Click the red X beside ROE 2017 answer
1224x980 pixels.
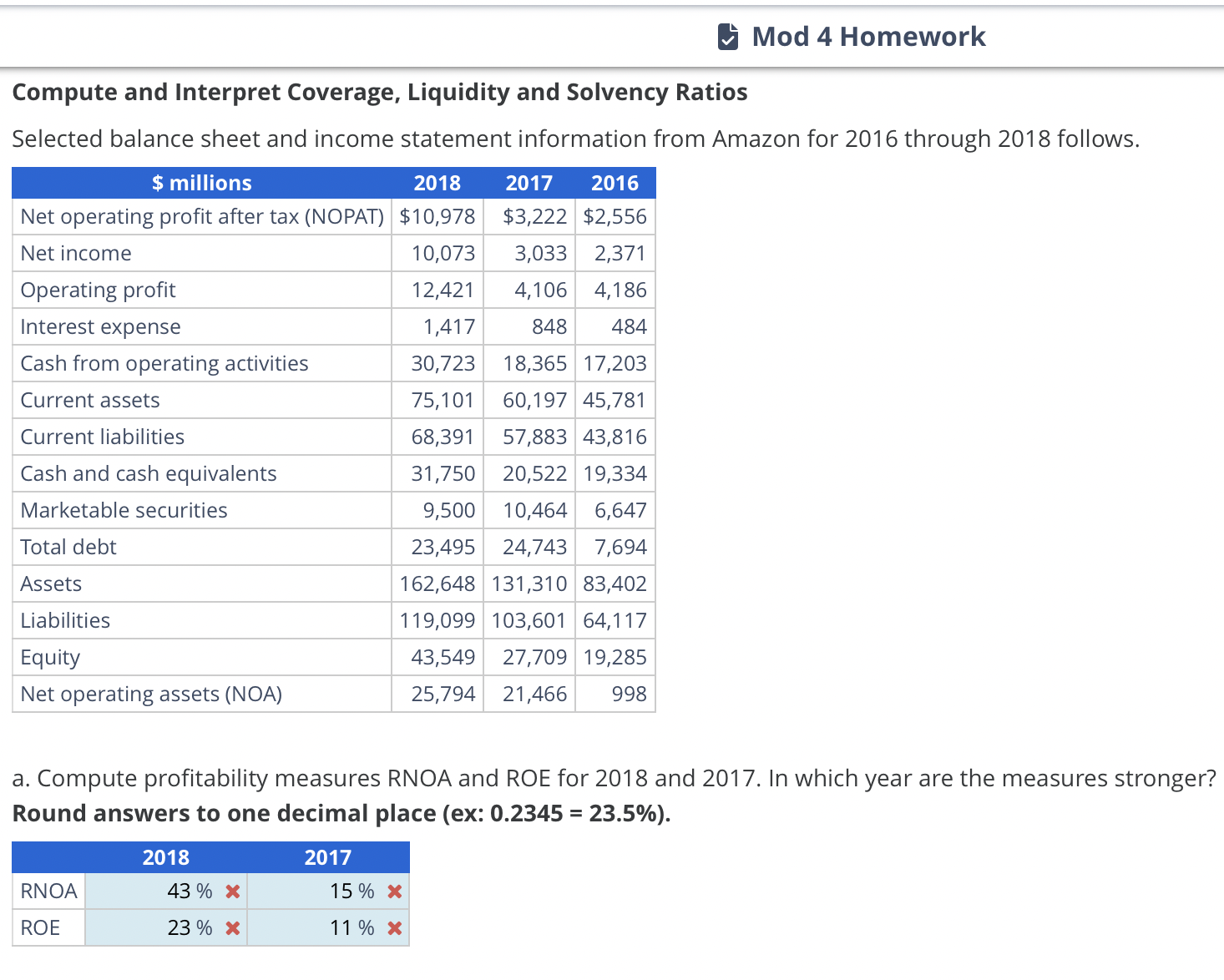395,928
